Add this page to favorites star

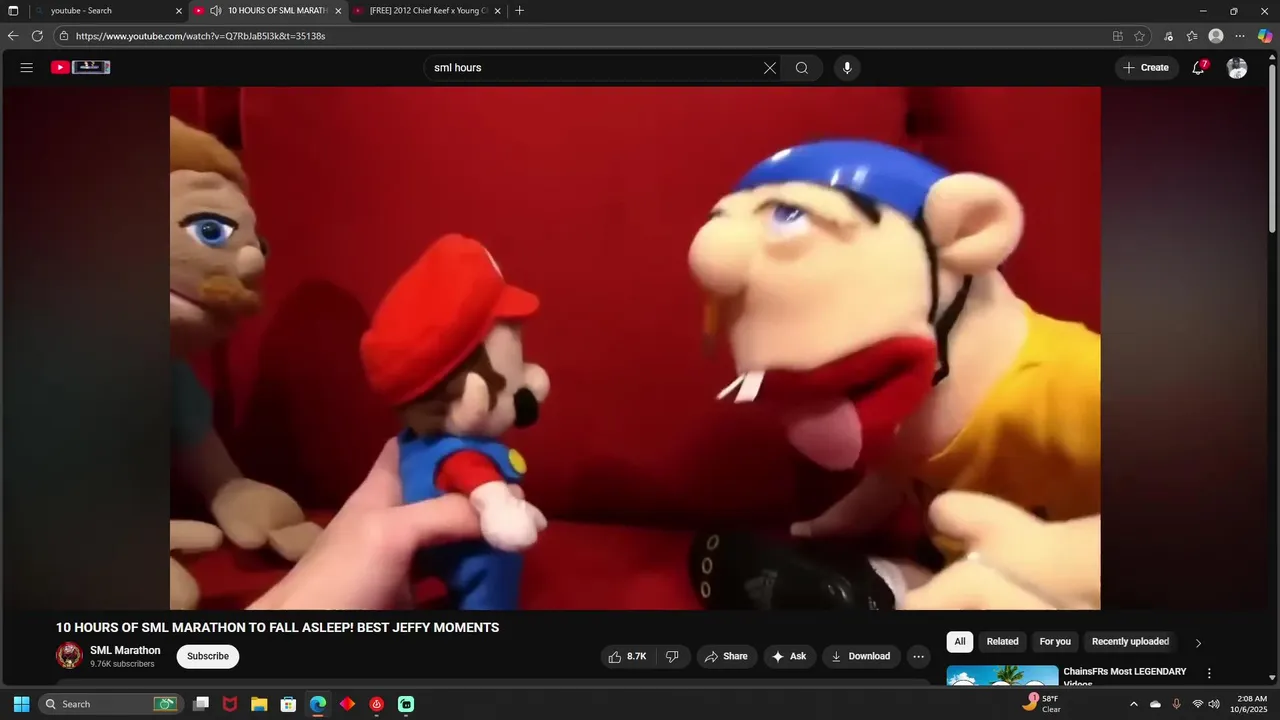click(x=1140, y=36)
